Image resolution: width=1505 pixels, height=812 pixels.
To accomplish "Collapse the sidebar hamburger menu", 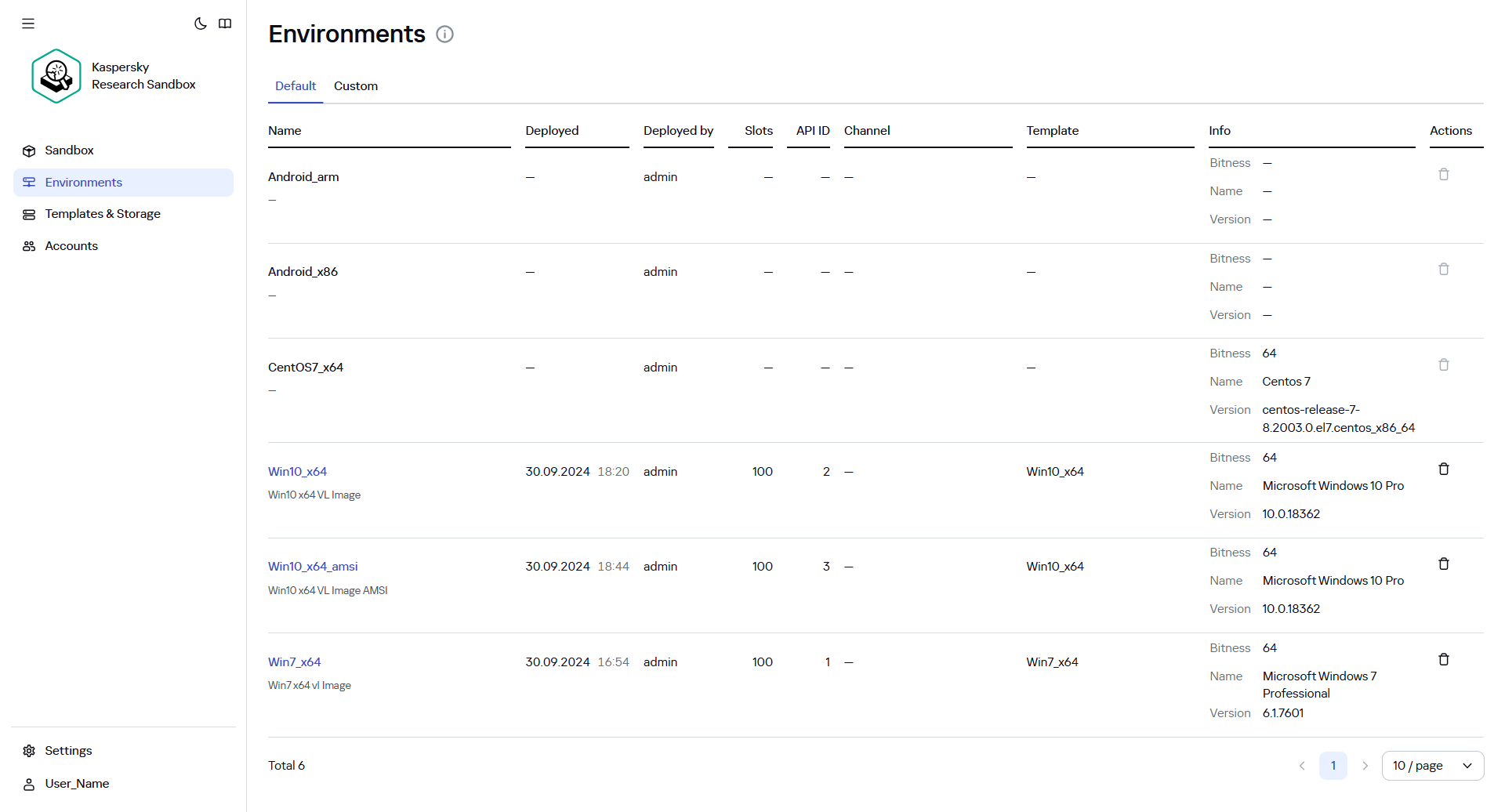I will click(x=28, y=24).
